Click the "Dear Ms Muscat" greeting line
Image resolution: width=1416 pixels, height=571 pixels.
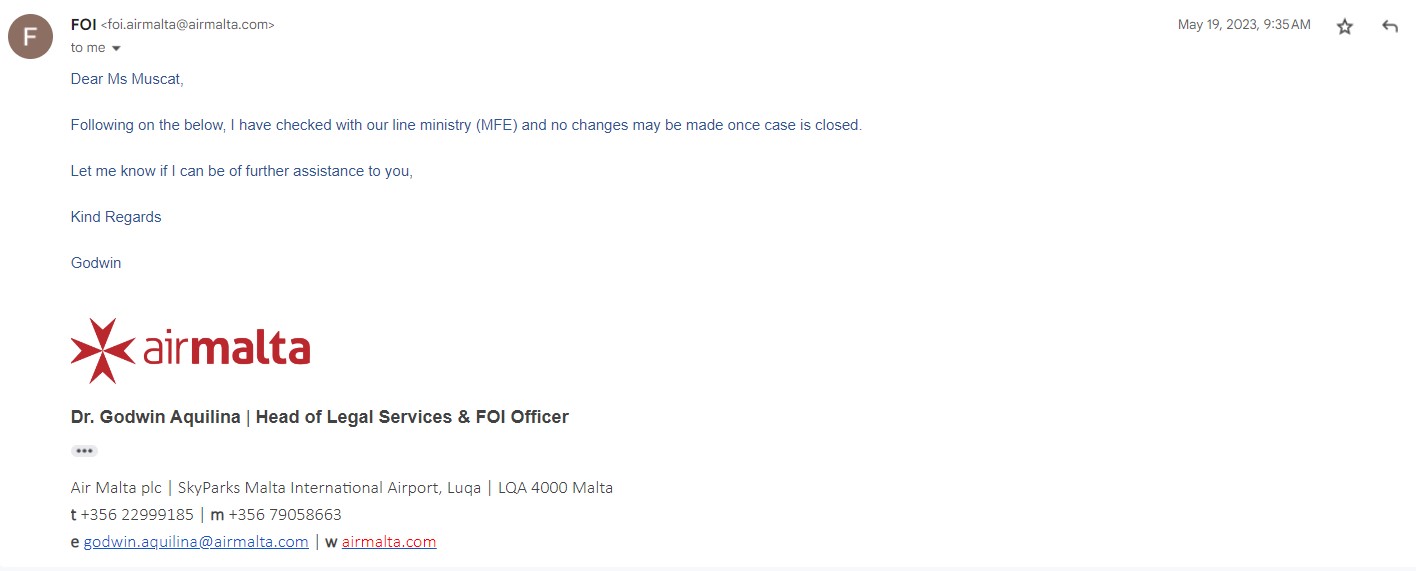click(127, 79)
